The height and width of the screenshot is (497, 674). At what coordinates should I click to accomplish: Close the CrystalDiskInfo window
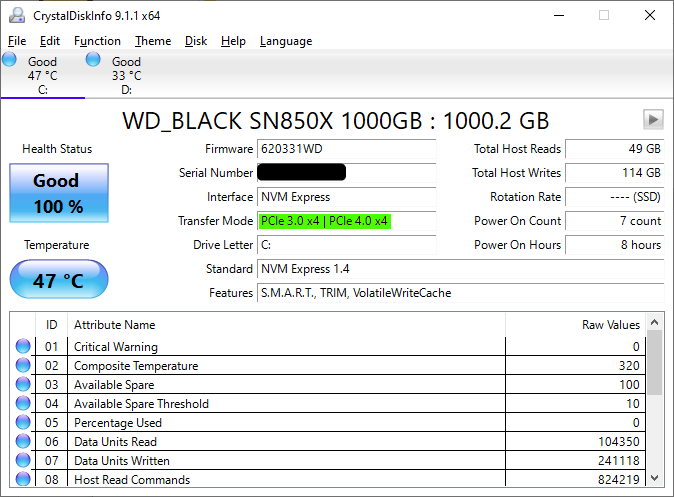click(650, 15)
